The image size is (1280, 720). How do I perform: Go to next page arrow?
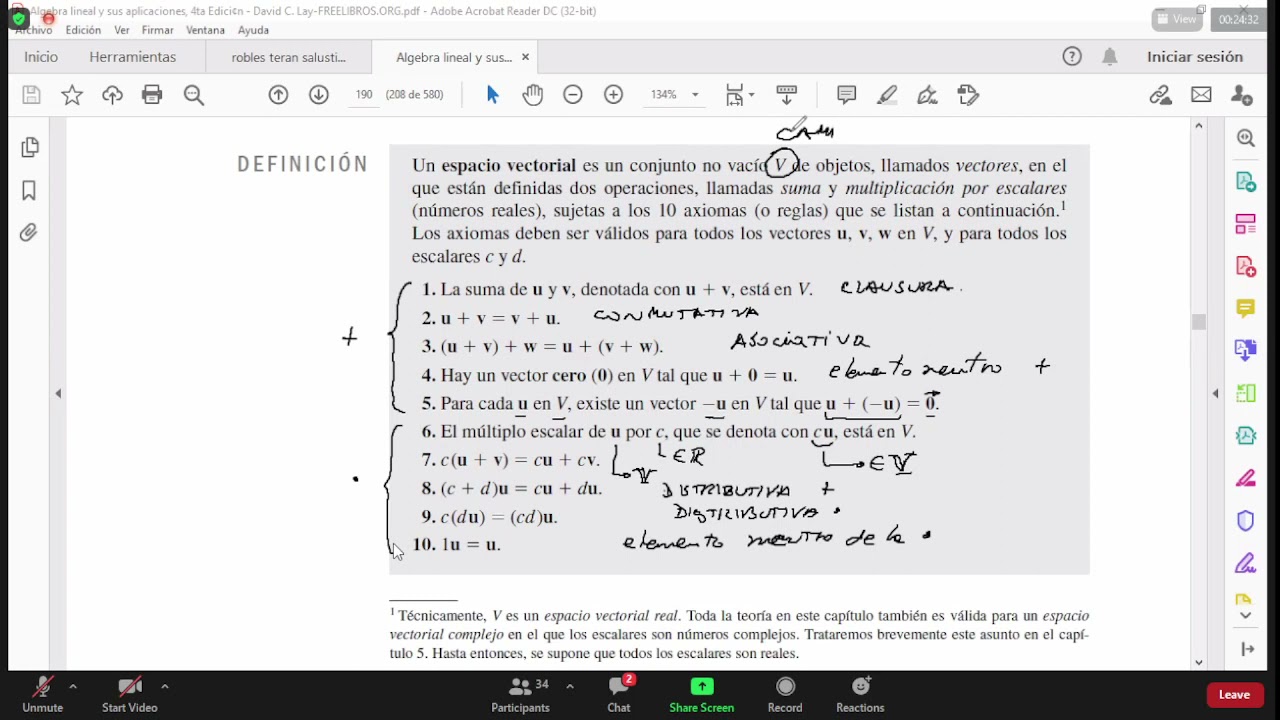coord(318,95)
